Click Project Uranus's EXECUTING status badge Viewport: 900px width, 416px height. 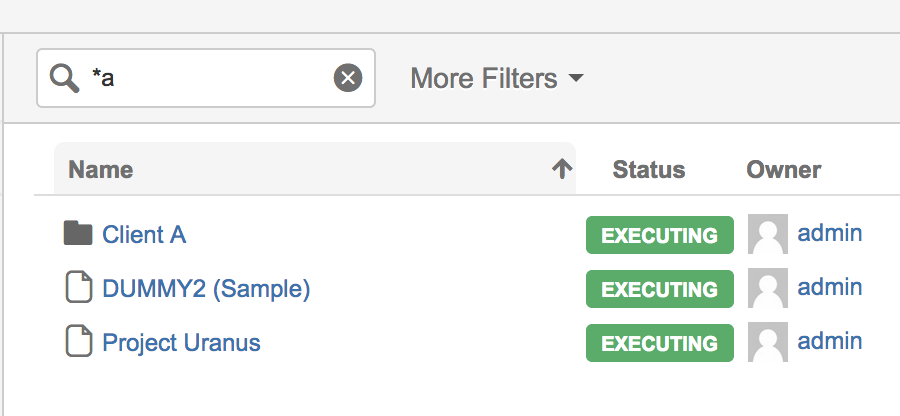(659, 344)
